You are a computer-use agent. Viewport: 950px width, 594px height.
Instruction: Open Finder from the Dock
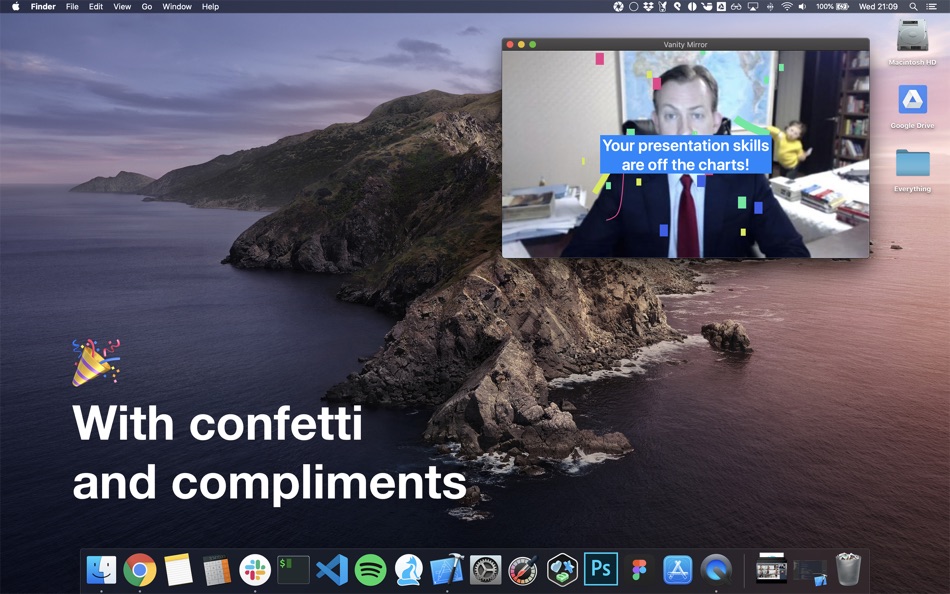coord(101,570)
